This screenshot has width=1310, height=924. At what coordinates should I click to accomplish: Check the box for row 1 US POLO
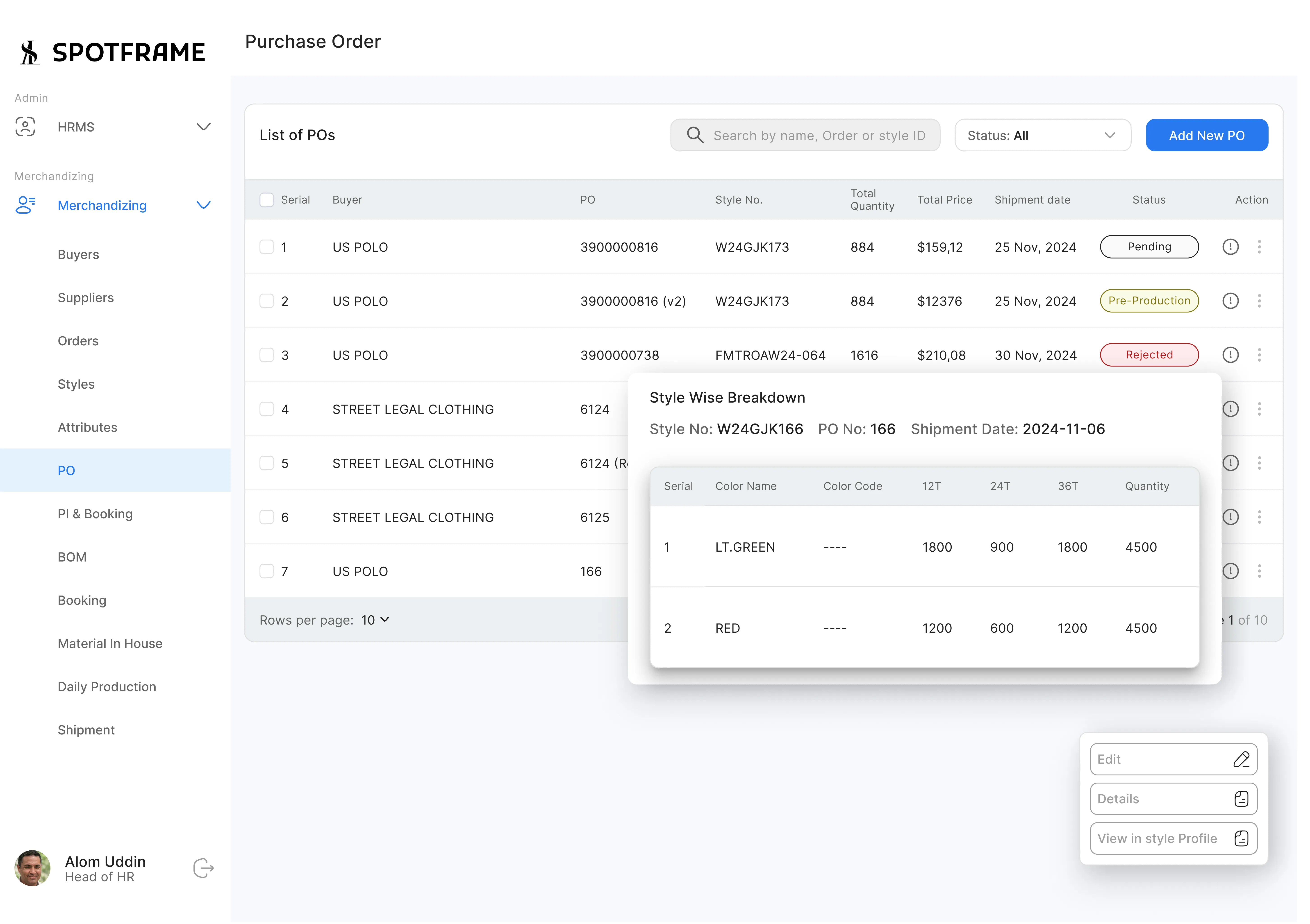coord(266,247)
